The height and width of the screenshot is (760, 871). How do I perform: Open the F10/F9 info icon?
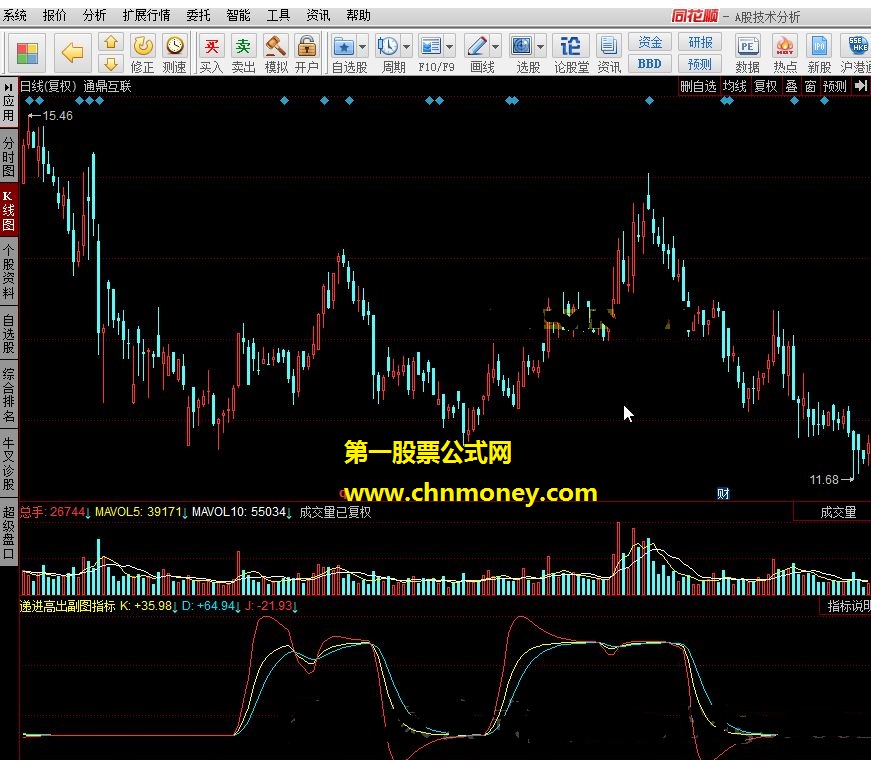431,46
